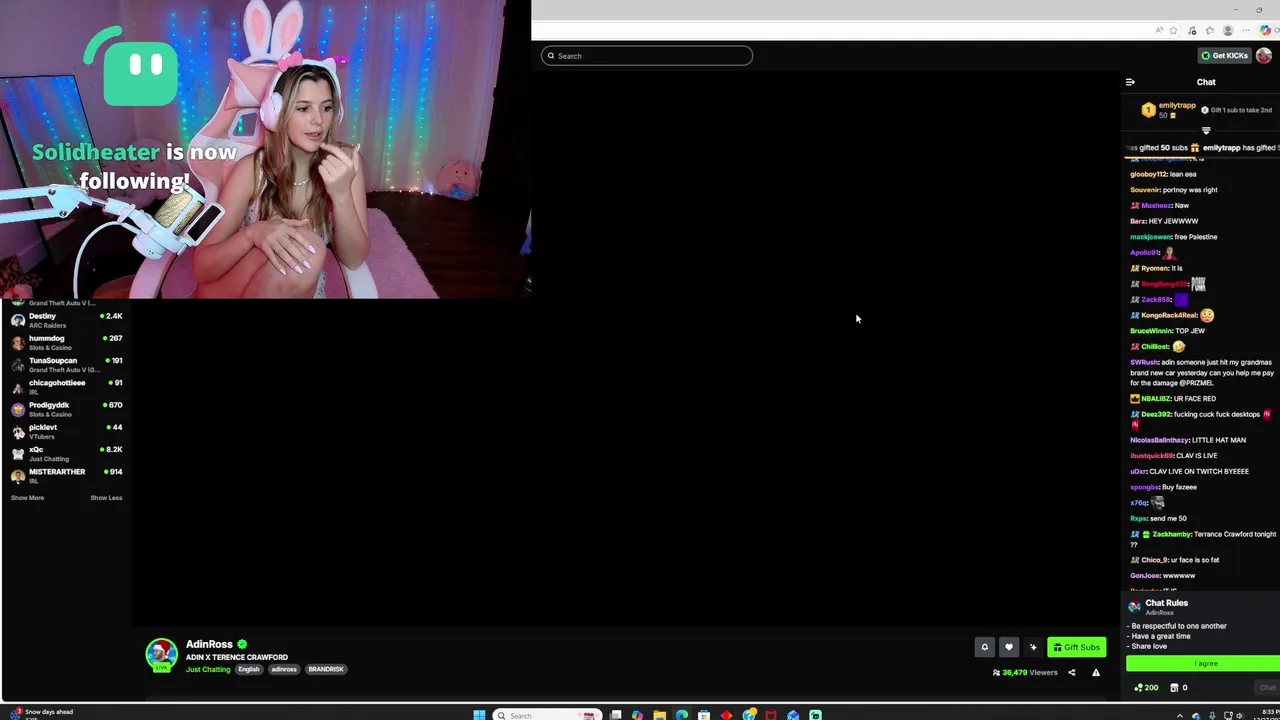Click the volume icon in system tray
1280x720 pixels.
point(1240,716)
